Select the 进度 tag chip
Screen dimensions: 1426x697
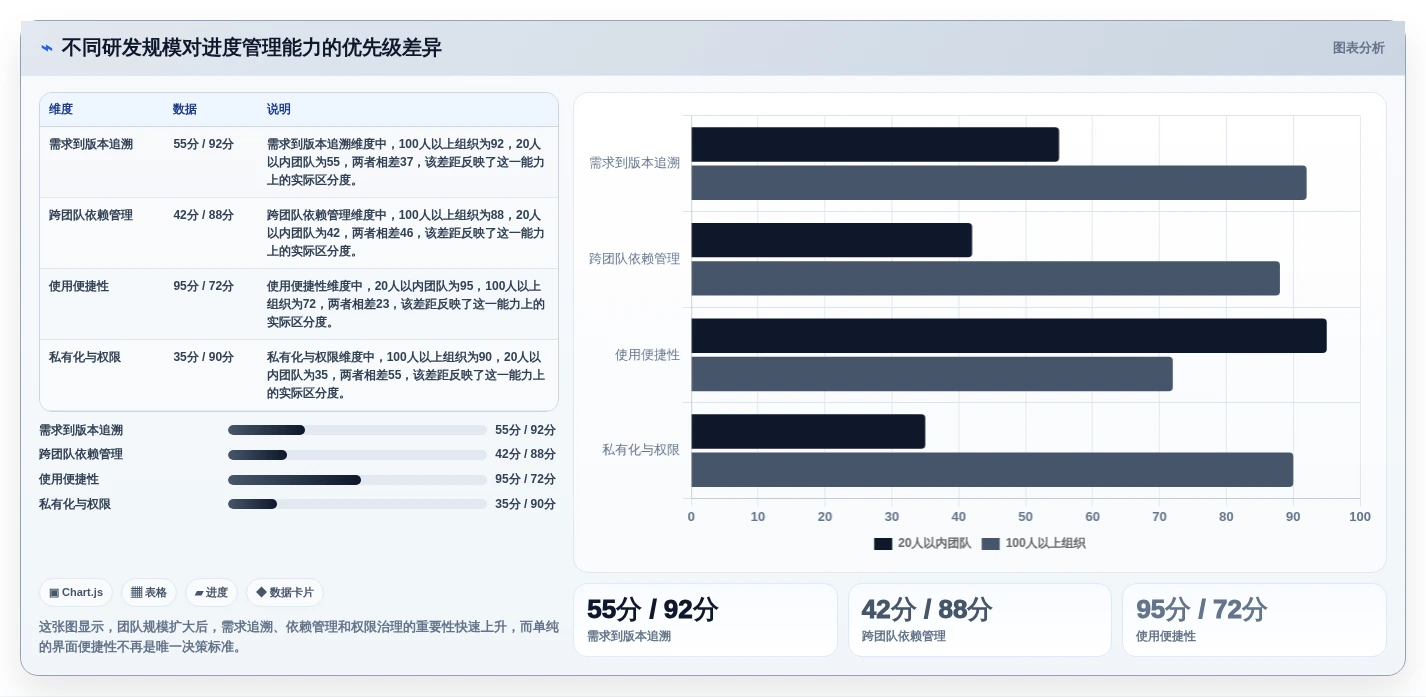[211, 592]
